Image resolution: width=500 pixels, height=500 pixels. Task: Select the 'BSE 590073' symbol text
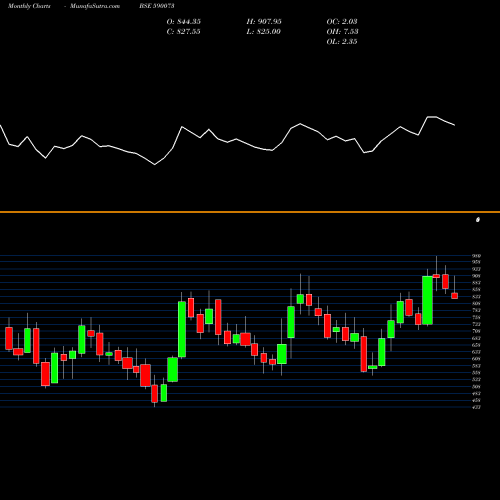[x=157, y=6]
